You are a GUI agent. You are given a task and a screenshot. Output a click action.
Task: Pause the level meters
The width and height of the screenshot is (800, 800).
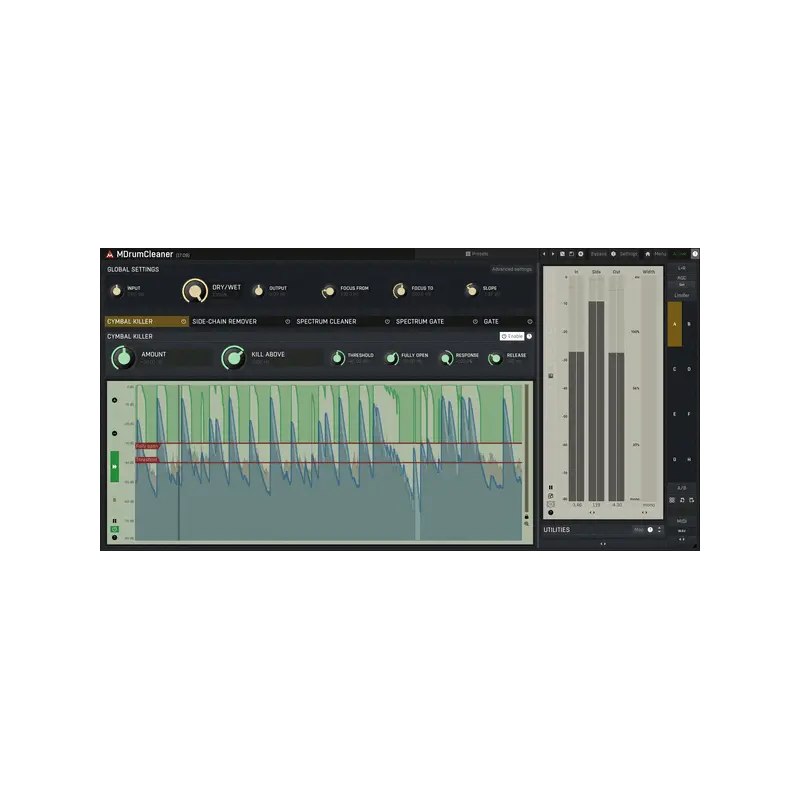tap(551, 487)
